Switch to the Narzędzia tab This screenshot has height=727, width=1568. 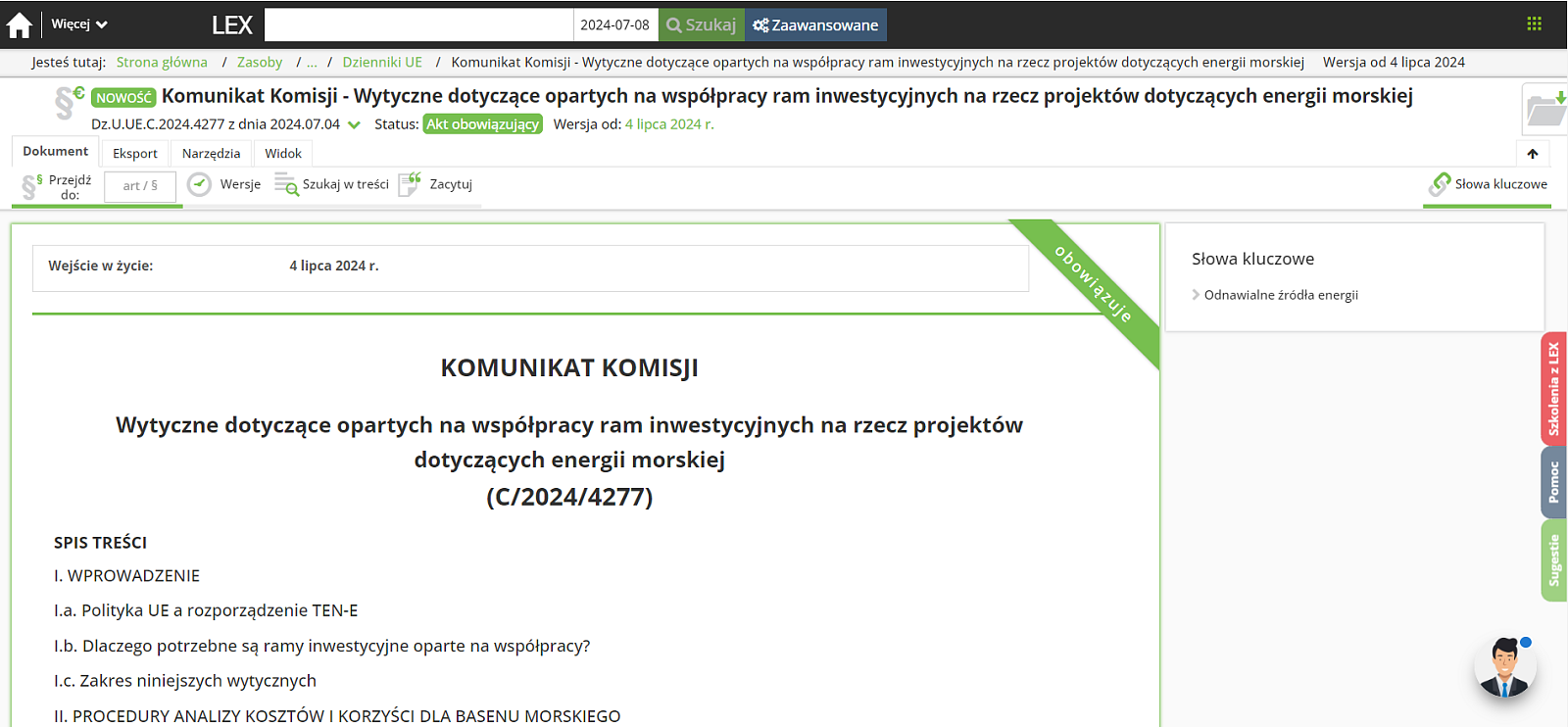[x=211, y=154]
